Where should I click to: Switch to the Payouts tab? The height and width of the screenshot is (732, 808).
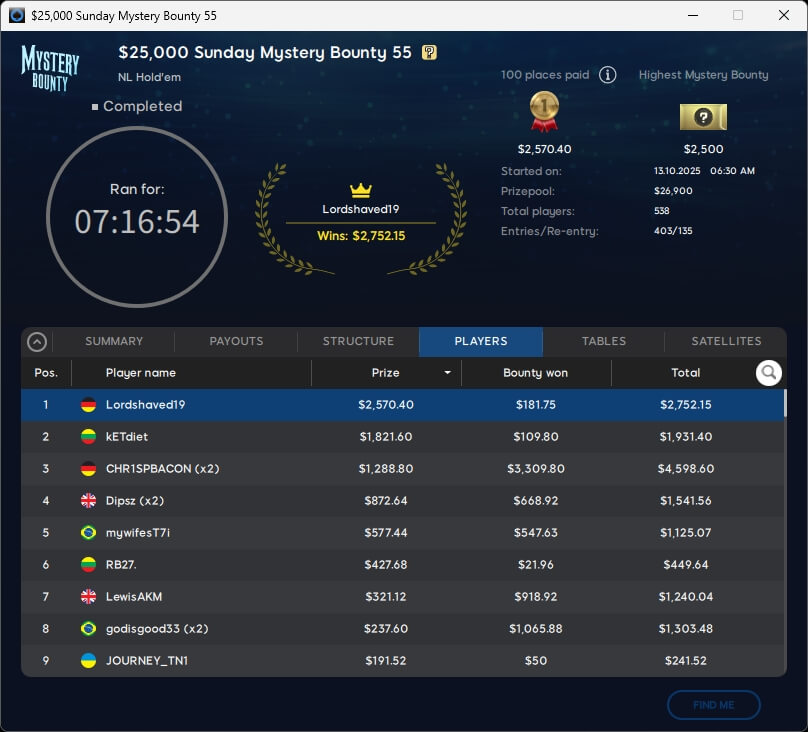click(x=236, y=341)
